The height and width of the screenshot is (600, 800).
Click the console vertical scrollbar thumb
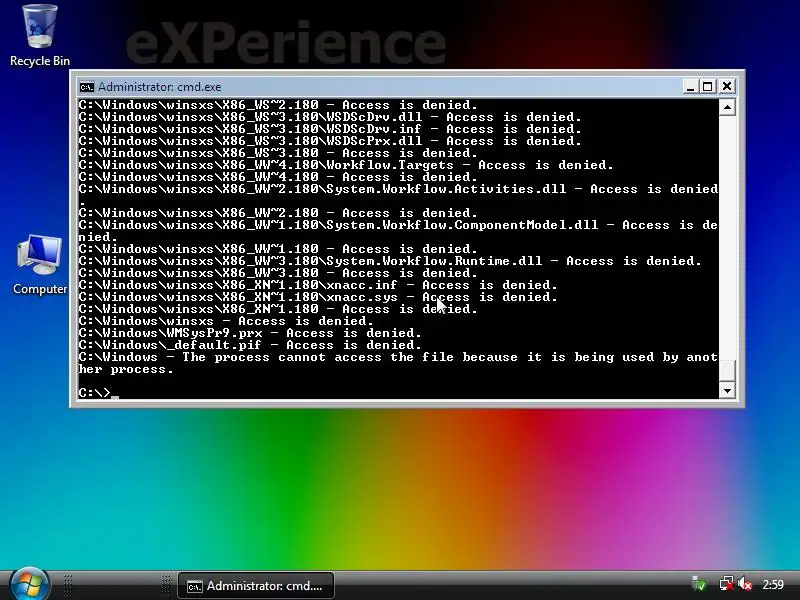click(x=727, y=370)
